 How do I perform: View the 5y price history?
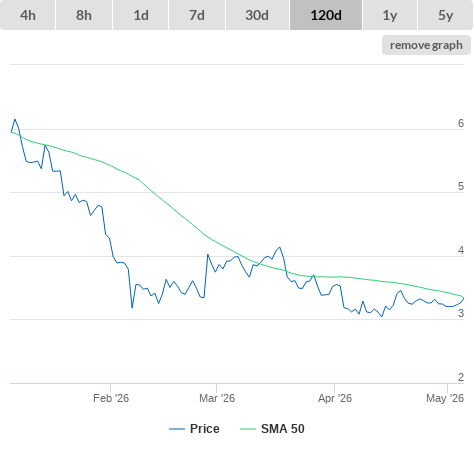tap(446, 15)
